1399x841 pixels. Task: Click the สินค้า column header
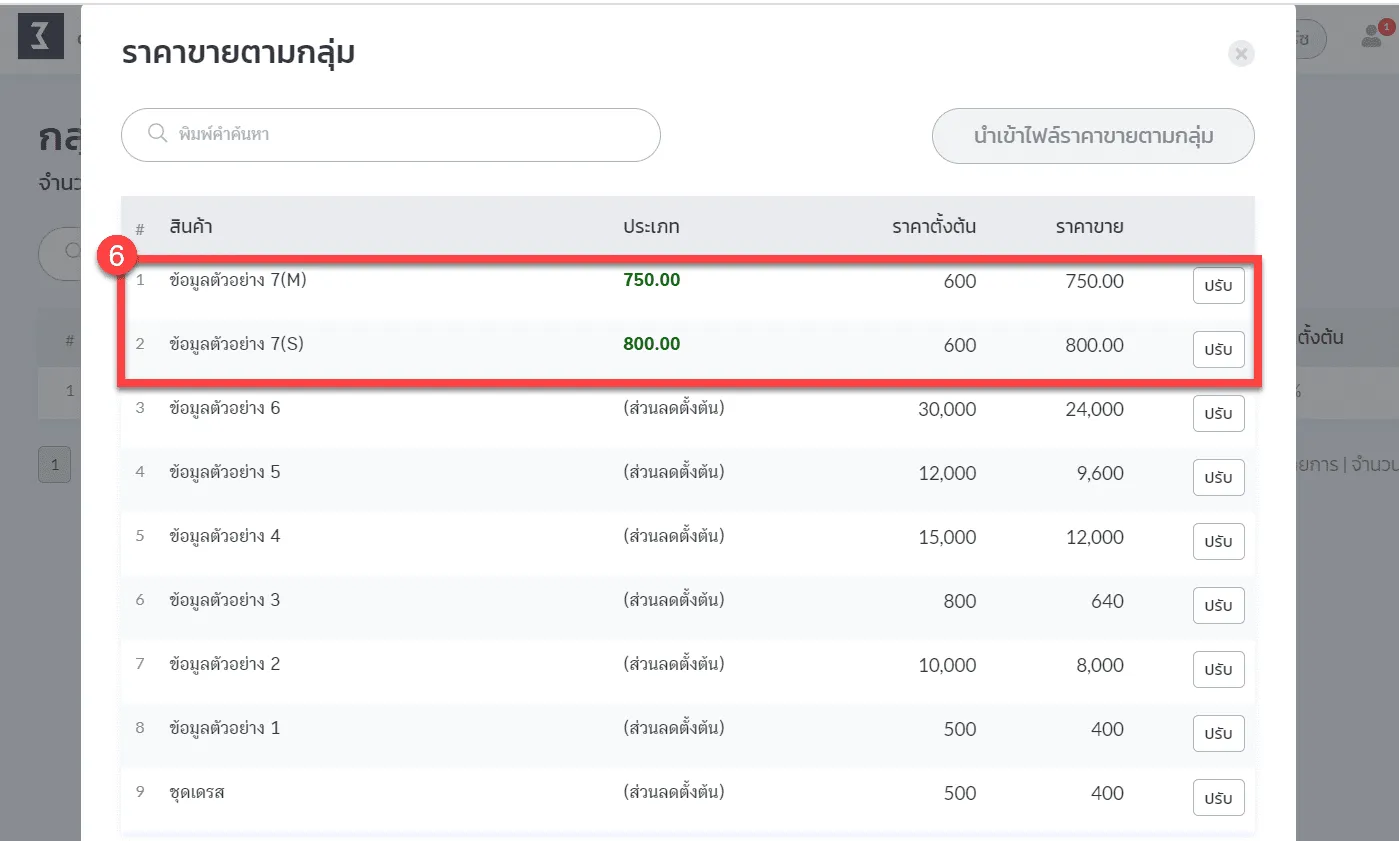pos(191,227)
